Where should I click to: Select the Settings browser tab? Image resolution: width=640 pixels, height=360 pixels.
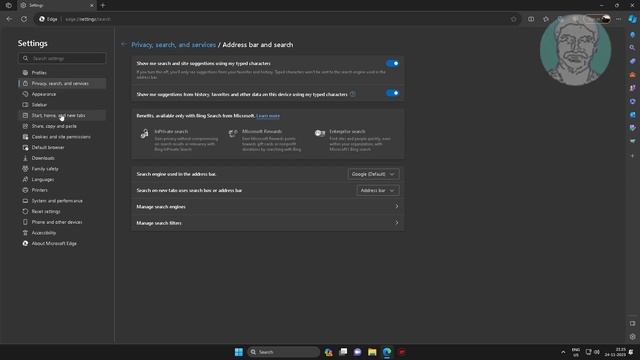pos(56,5)
